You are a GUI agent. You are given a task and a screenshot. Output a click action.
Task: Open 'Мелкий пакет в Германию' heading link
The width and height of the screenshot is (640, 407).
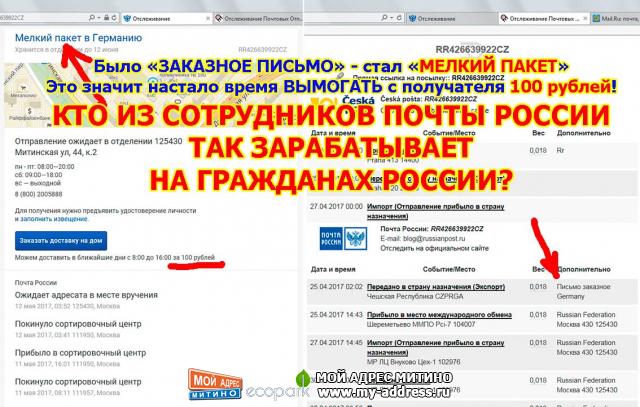78,38
